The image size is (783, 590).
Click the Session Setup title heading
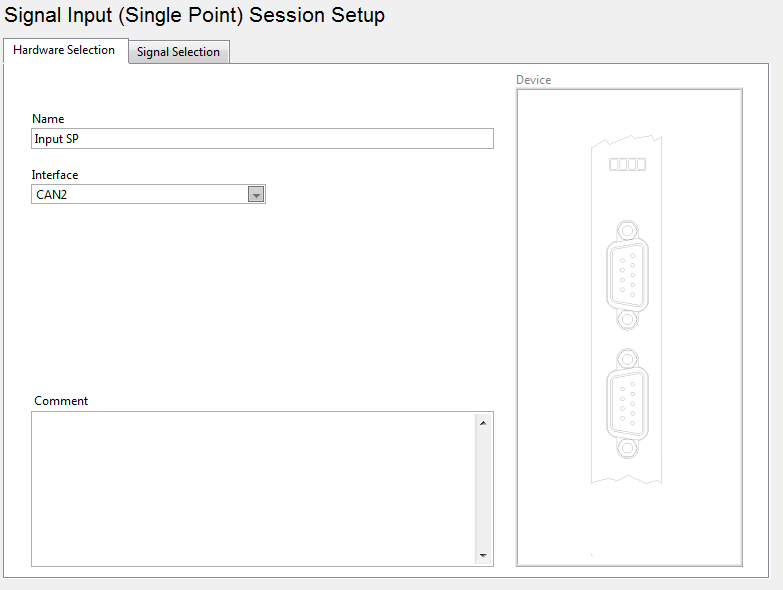[195, 15]
